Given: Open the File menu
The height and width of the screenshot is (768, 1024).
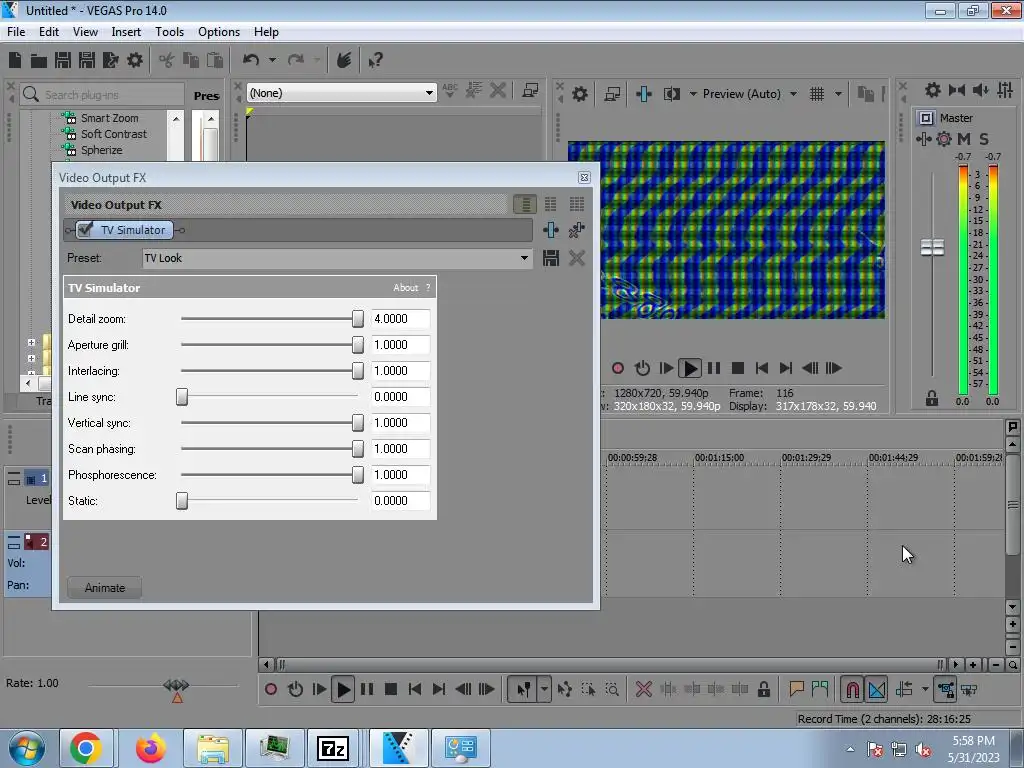Looking at the screenshot, I should point(16,32).
